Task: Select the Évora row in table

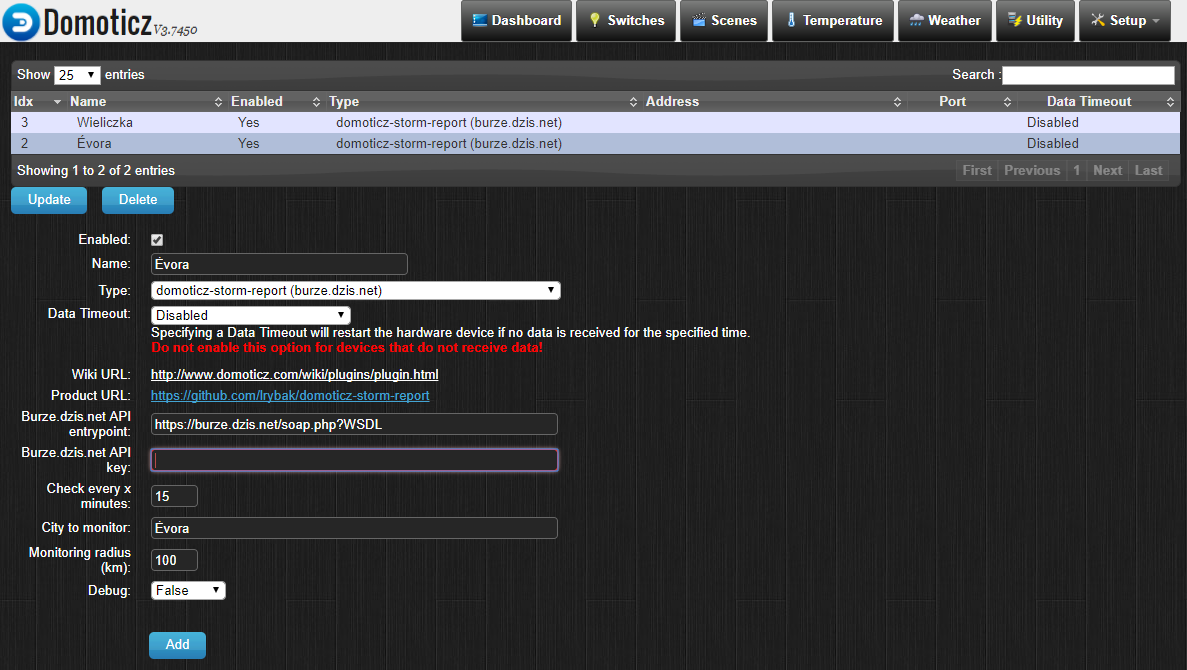Action: pos(595,144)
